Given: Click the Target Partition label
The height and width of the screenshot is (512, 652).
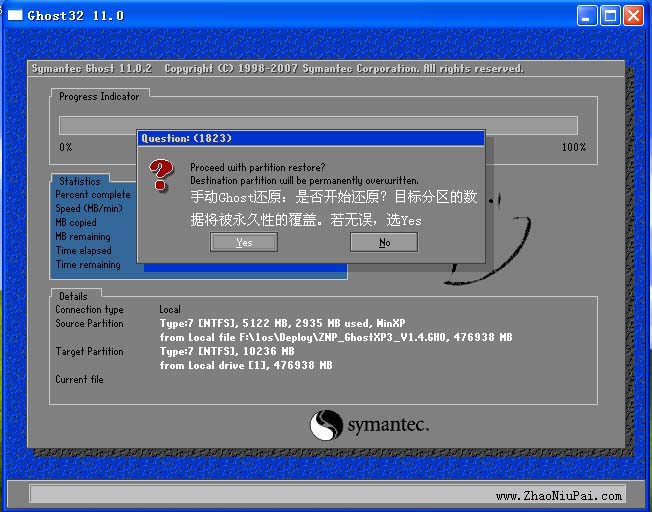Looking at the screenshot, I should [89, 351].
